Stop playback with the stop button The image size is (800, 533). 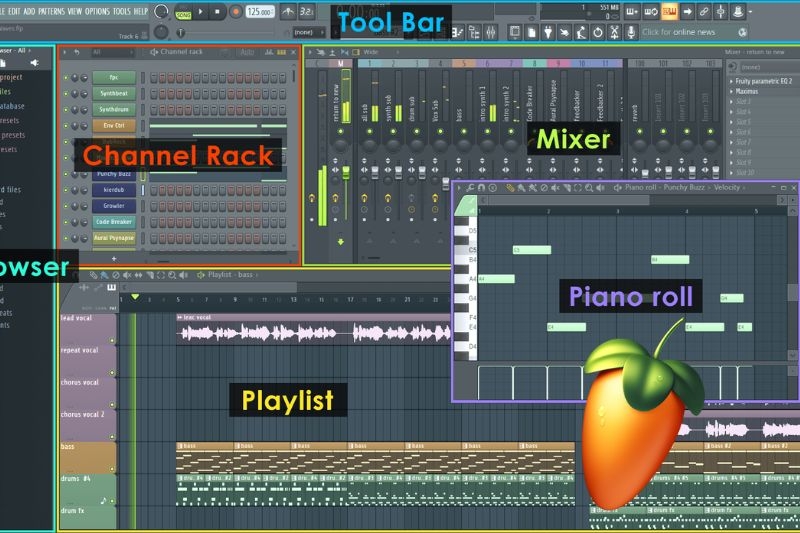coord(218,11)
